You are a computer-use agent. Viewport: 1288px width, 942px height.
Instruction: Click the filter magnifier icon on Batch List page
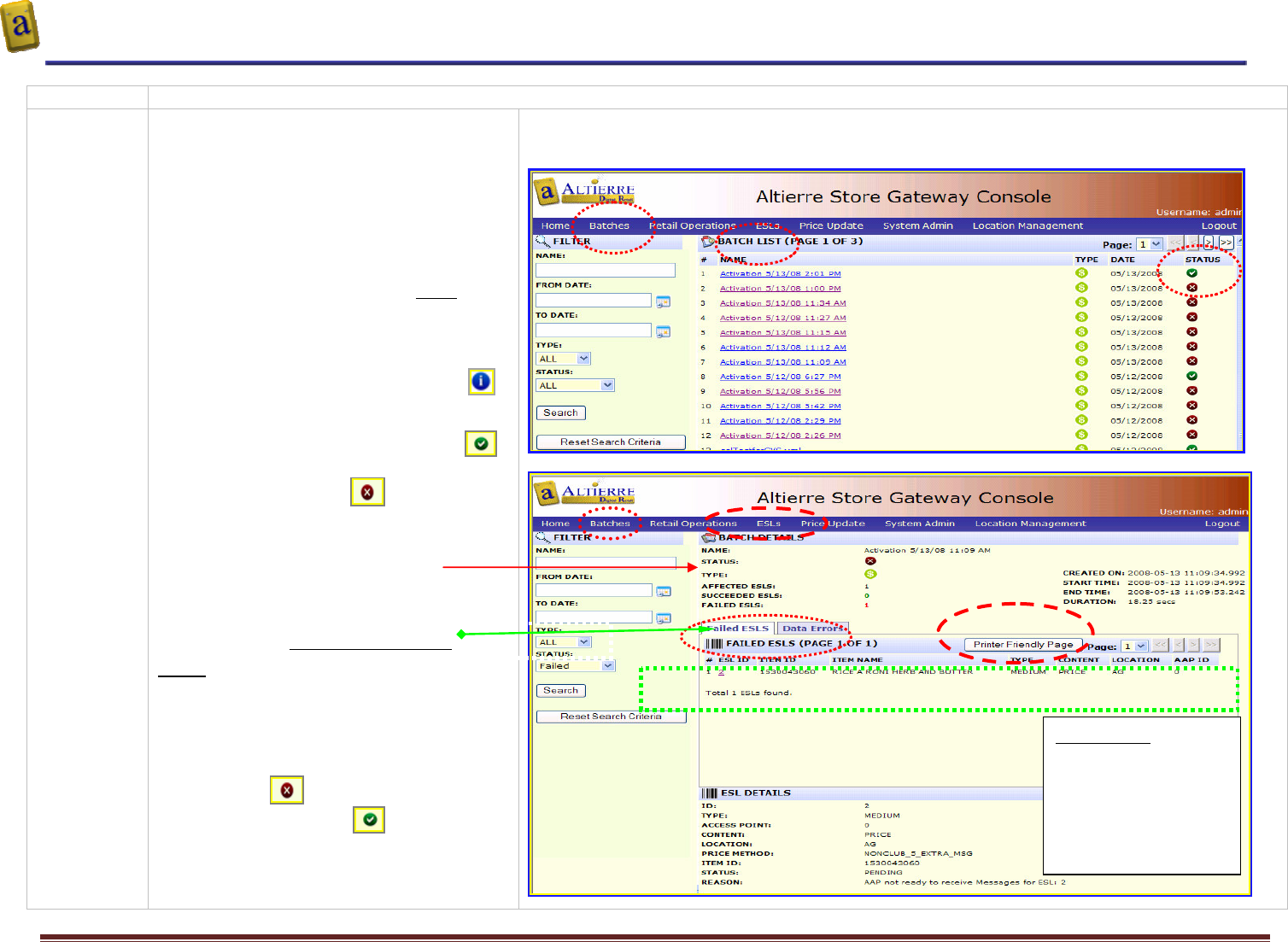(x=542, y=242)
